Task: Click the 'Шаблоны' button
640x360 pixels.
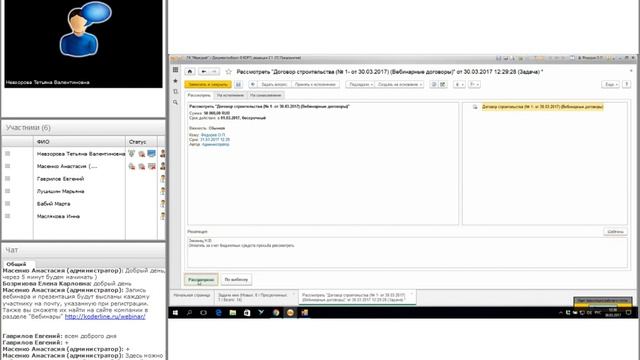Action: pos(616,231)
